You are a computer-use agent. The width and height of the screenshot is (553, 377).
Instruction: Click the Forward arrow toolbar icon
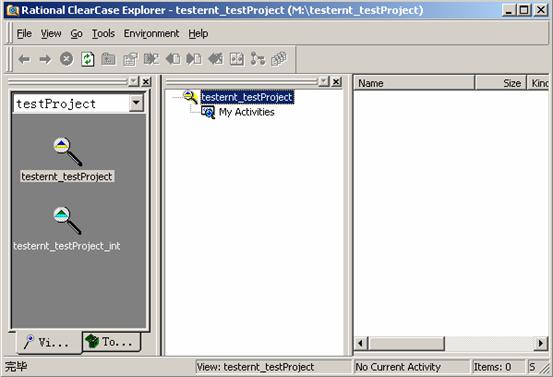[45, 59]
